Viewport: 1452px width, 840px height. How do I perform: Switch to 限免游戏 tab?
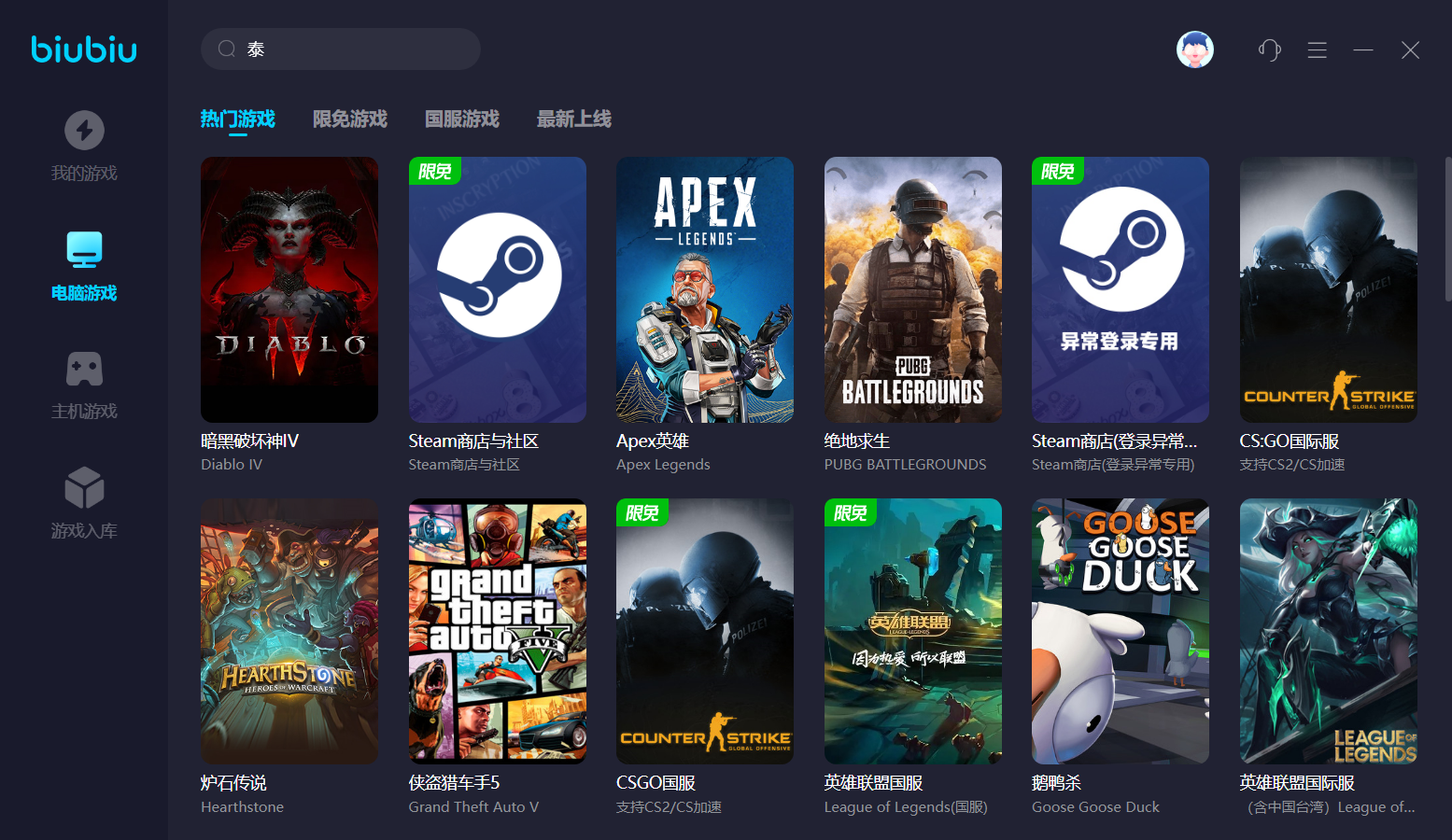click(349, 119)
